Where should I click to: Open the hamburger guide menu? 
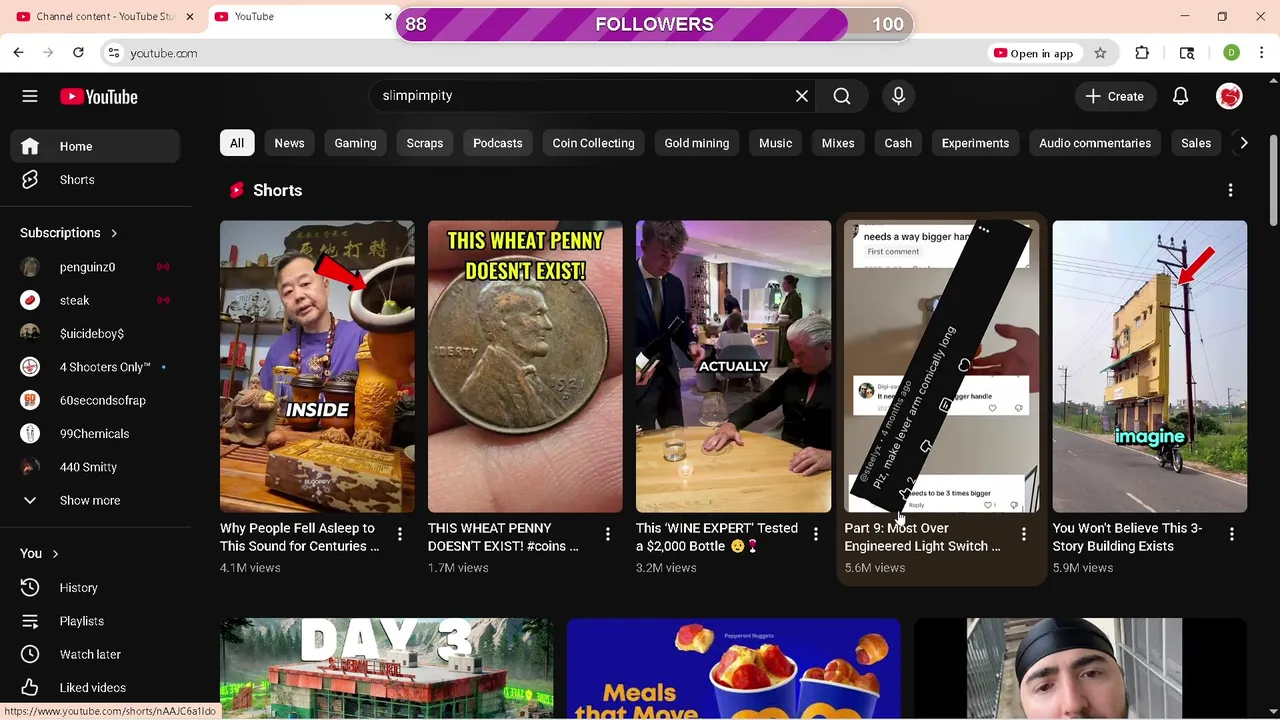coord(30,96)
